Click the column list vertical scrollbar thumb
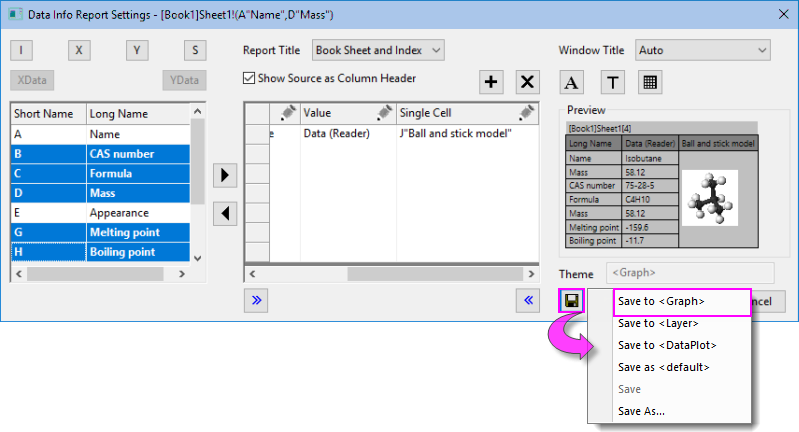This screenshot has height=432, width=799. pos(198,161)
